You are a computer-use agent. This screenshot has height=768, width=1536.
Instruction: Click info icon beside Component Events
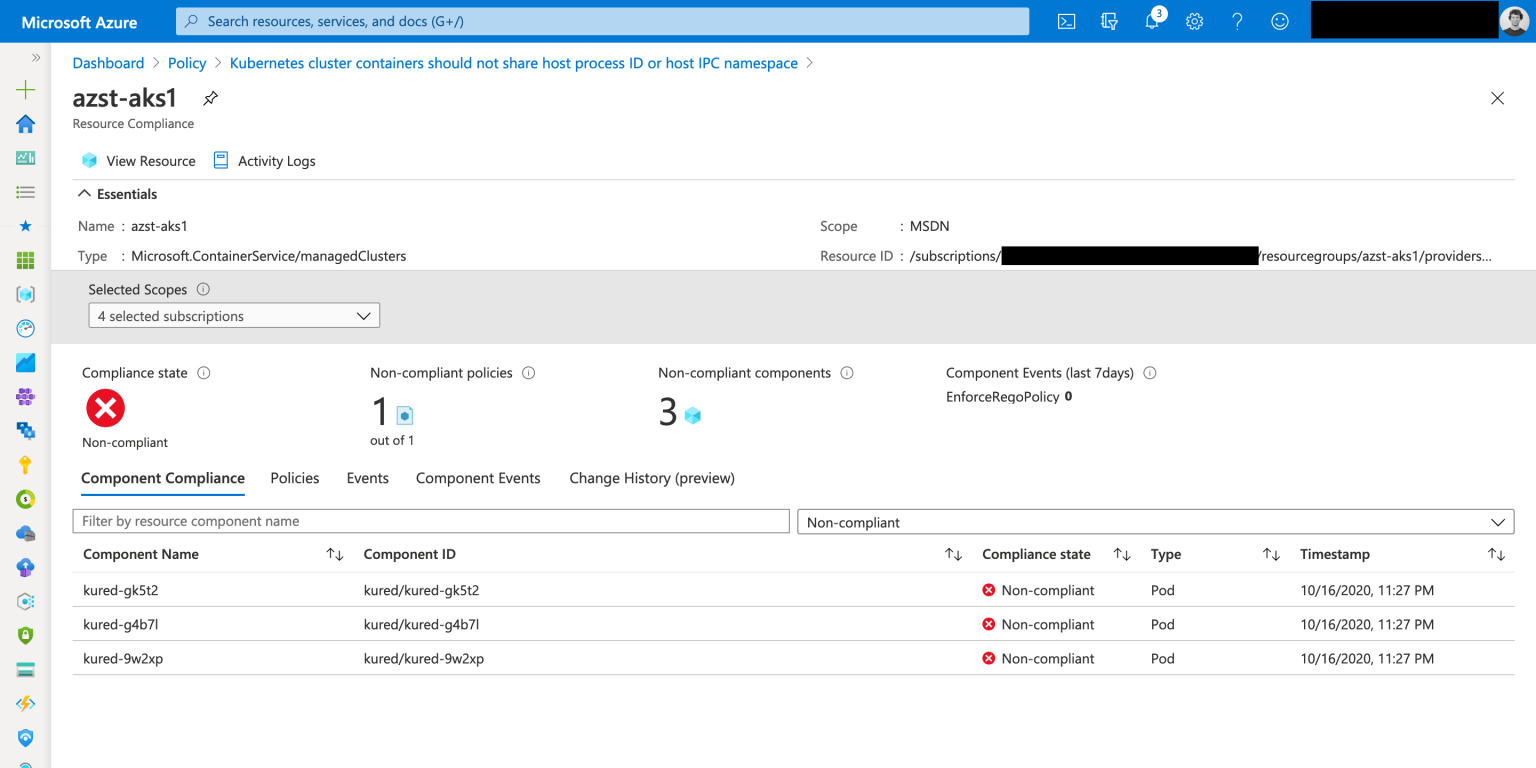click(x=1150, y=373)
